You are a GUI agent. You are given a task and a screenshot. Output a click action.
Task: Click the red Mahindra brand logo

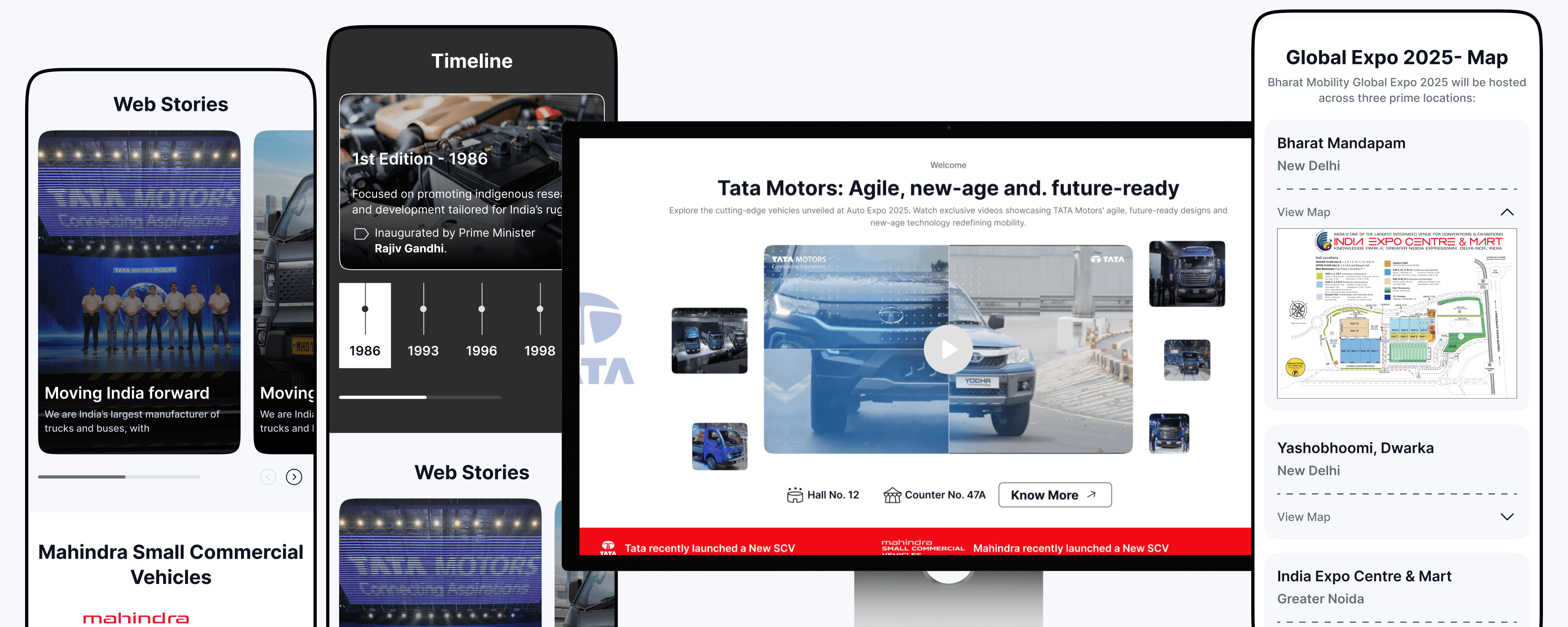coord(136,618)
